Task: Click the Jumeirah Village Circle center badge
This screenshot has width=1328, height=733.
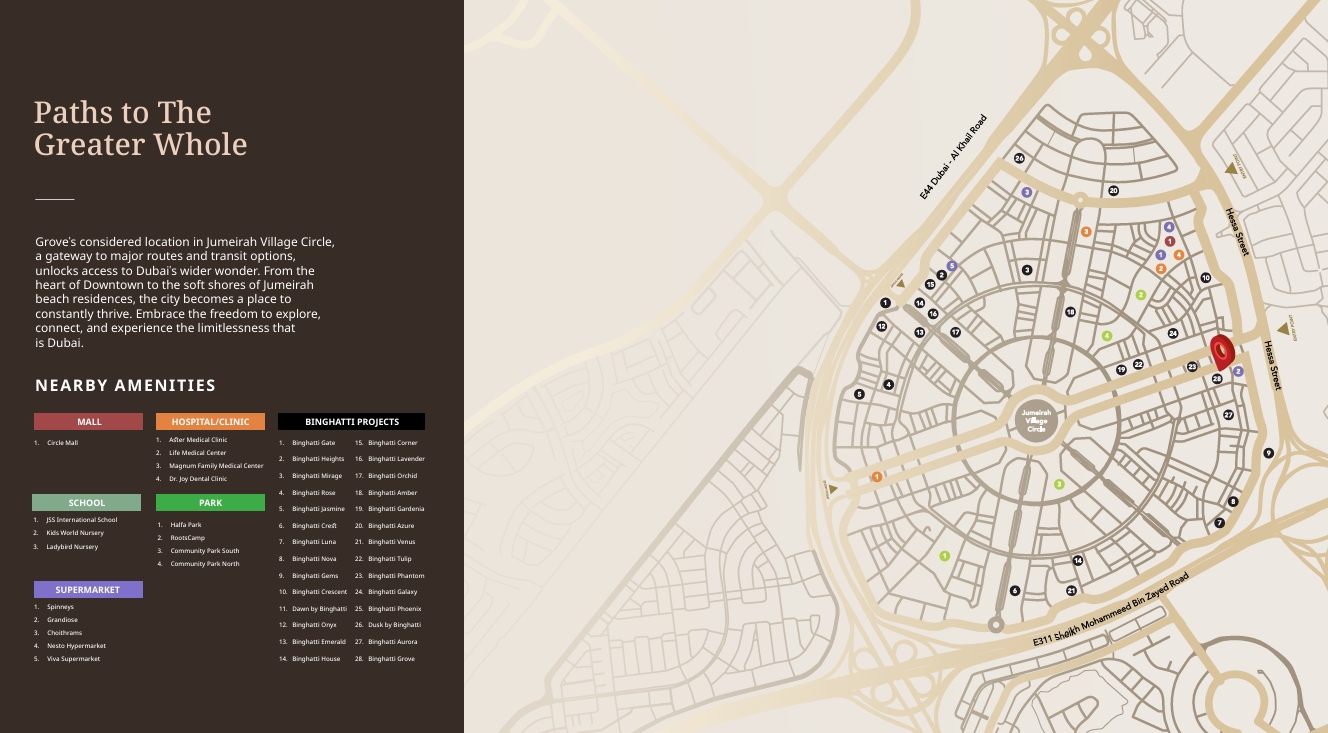Action: pos(1036,420)
